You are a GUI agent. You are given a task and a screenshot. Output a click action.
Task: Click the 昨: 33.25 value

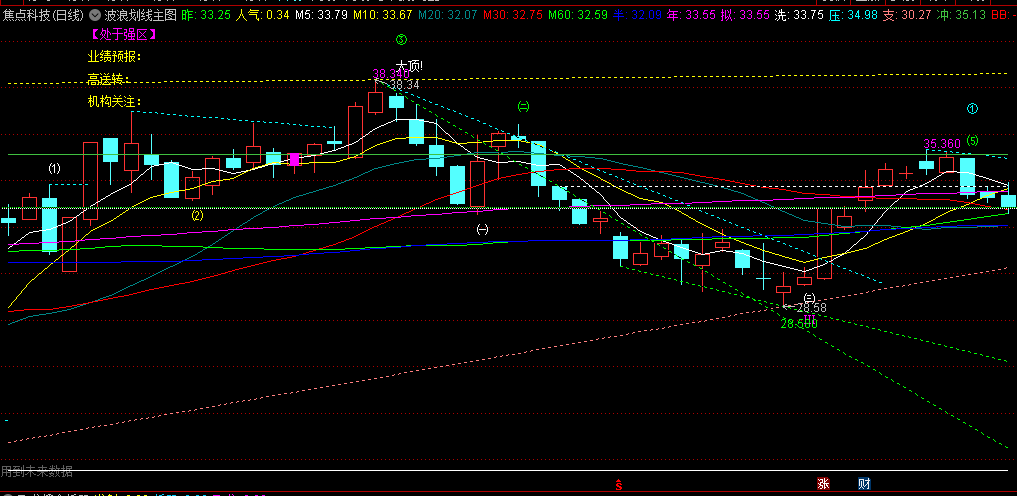(x=206, y=14)
